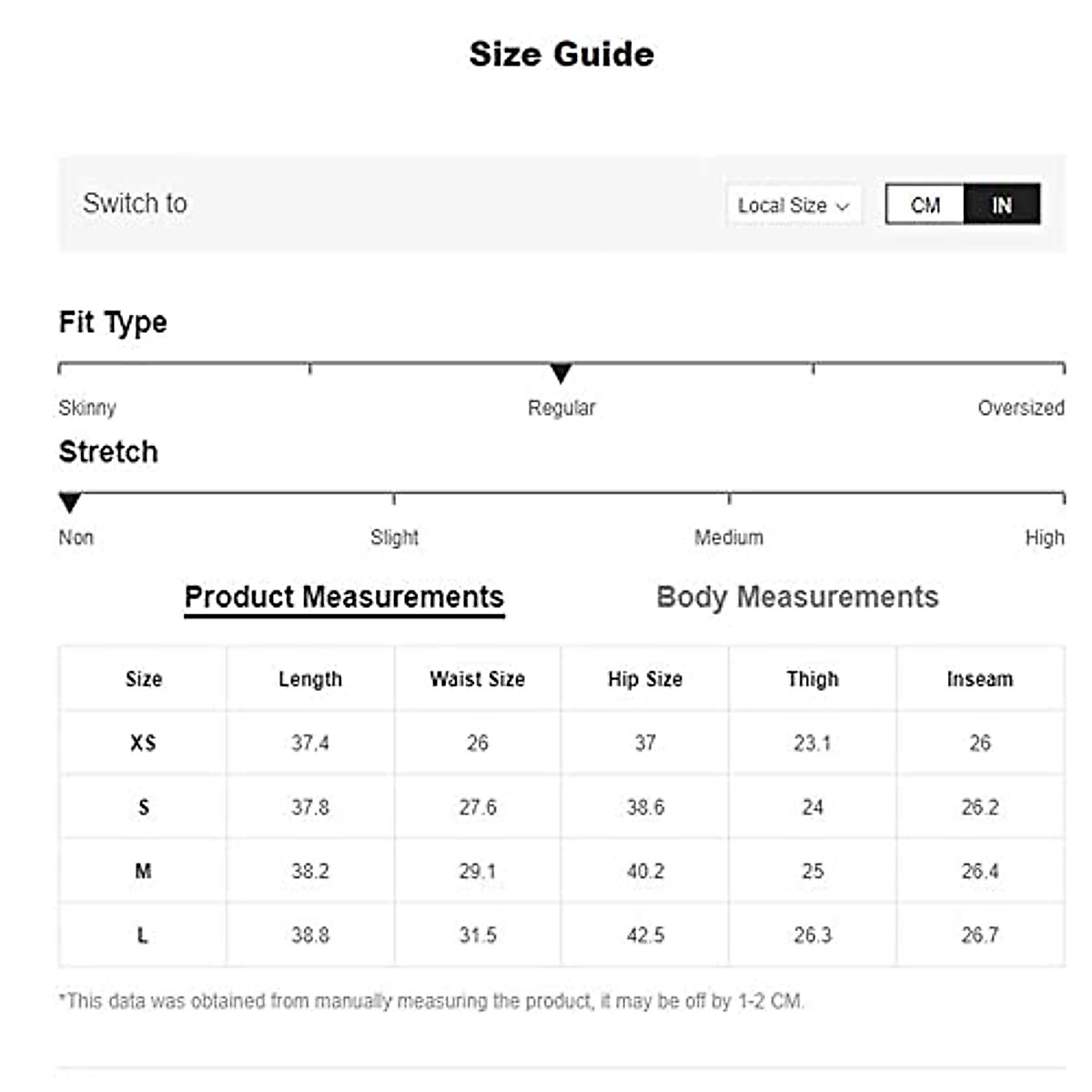Select the XS size row
The height and width of the screenshot is (1092, 1092).
pos(143,743)
